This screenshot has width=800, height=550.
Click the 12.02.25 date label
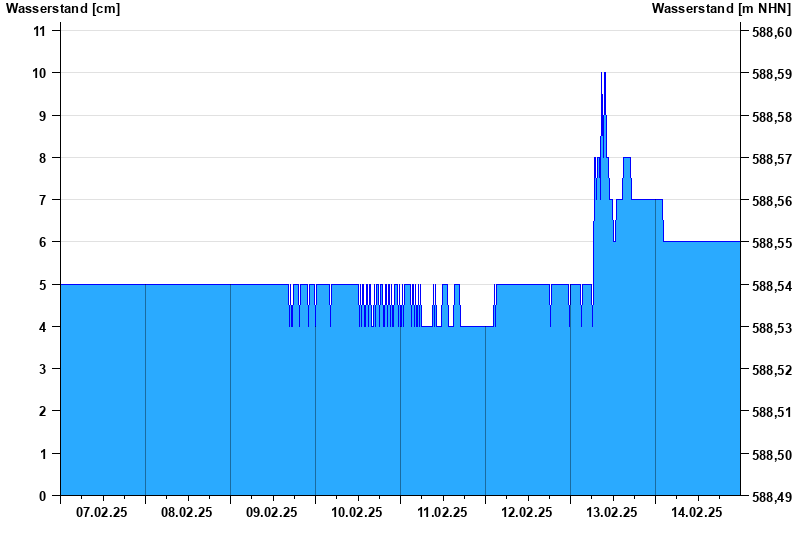[527, 512]
